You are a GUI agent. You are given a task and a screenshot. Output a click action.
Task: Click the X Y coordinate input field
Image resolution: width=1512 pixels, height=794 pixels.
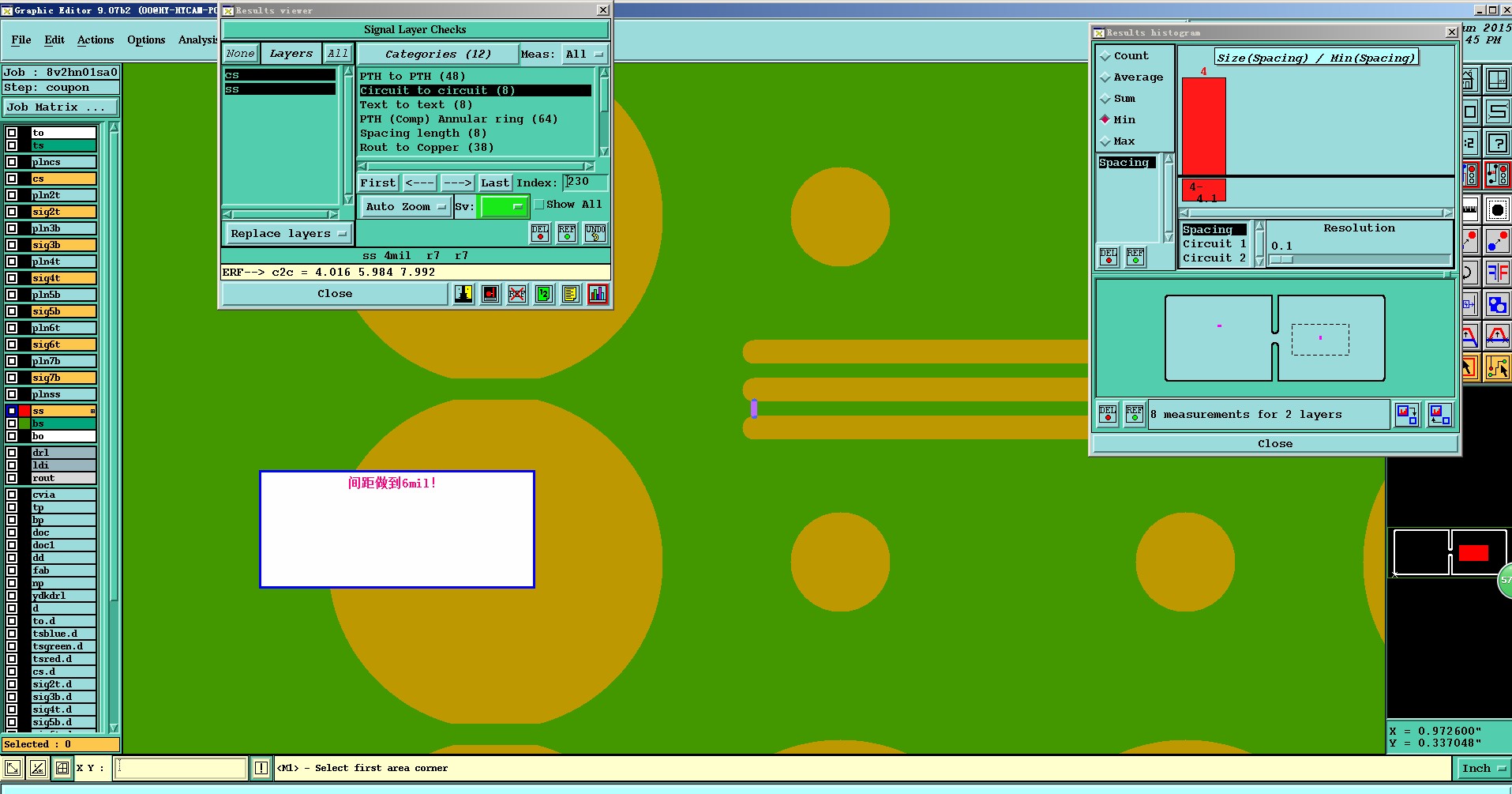click(181, 768)
